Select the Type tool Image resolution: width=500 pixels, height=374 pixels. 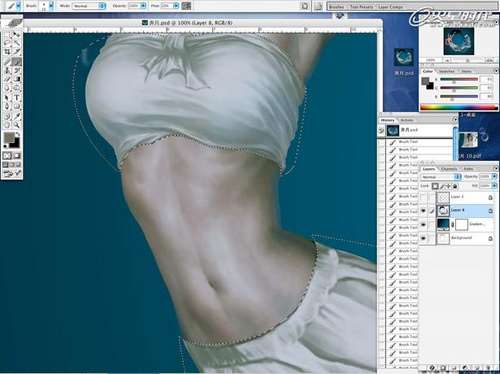17,98
